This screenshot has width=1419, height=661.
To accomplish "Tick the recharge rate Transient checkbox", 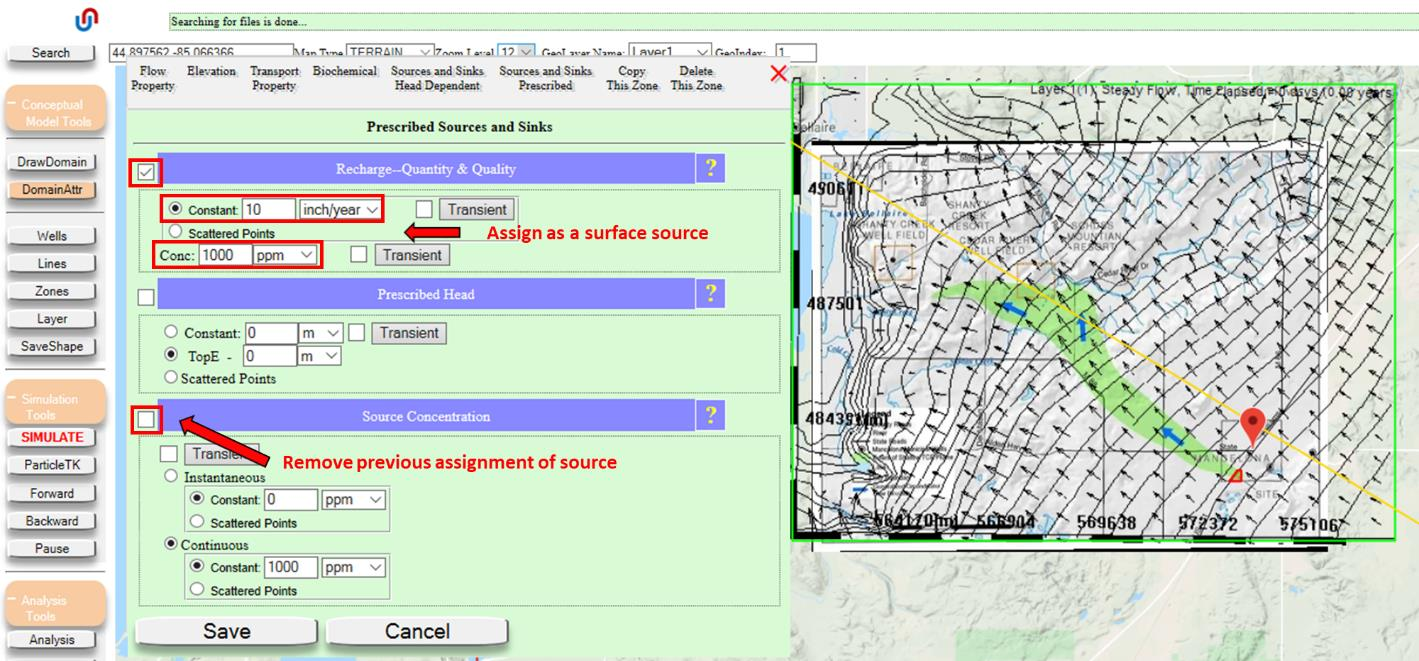I will point(425,209).
